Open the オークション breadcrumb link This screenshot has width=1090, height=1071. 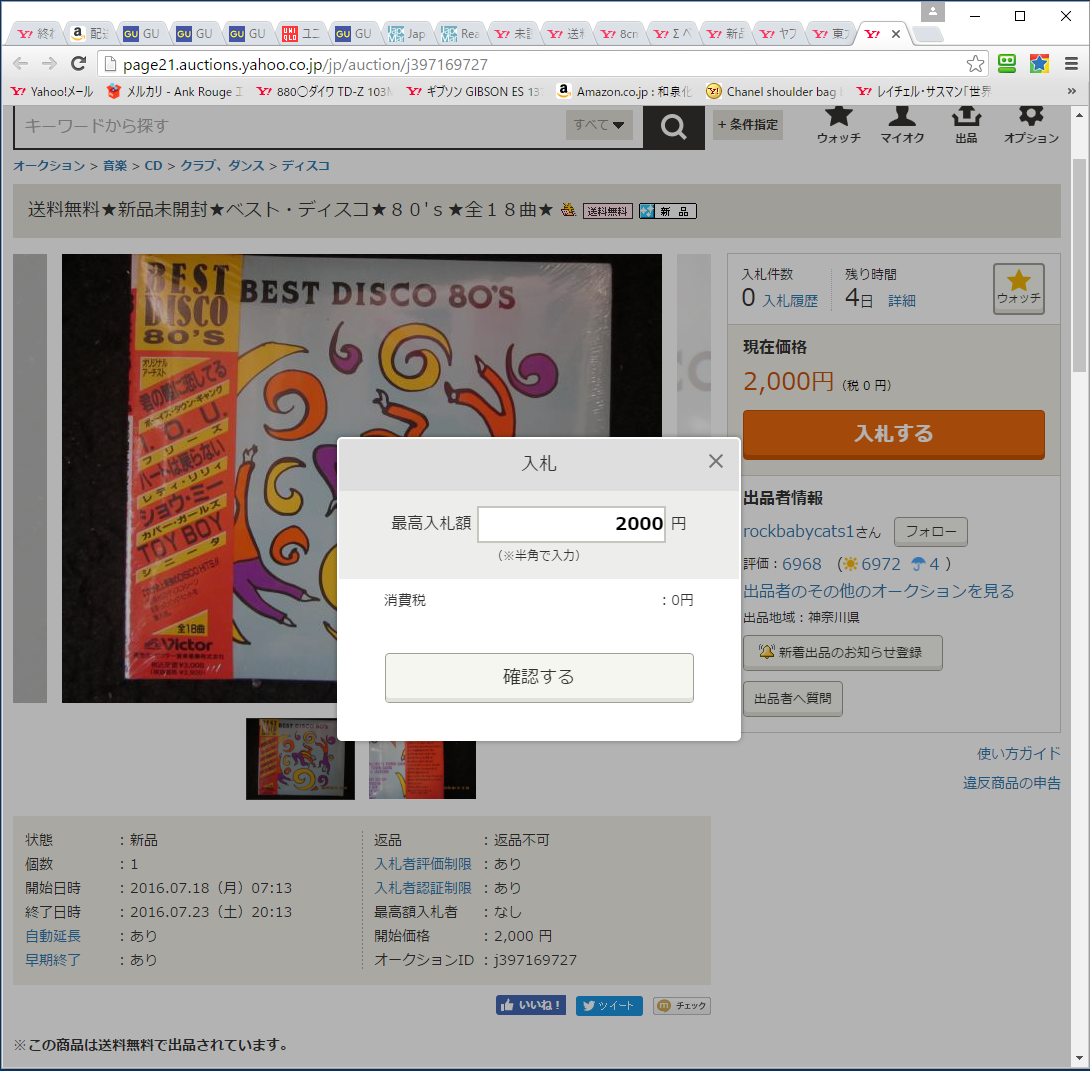(x=49, y=165)
